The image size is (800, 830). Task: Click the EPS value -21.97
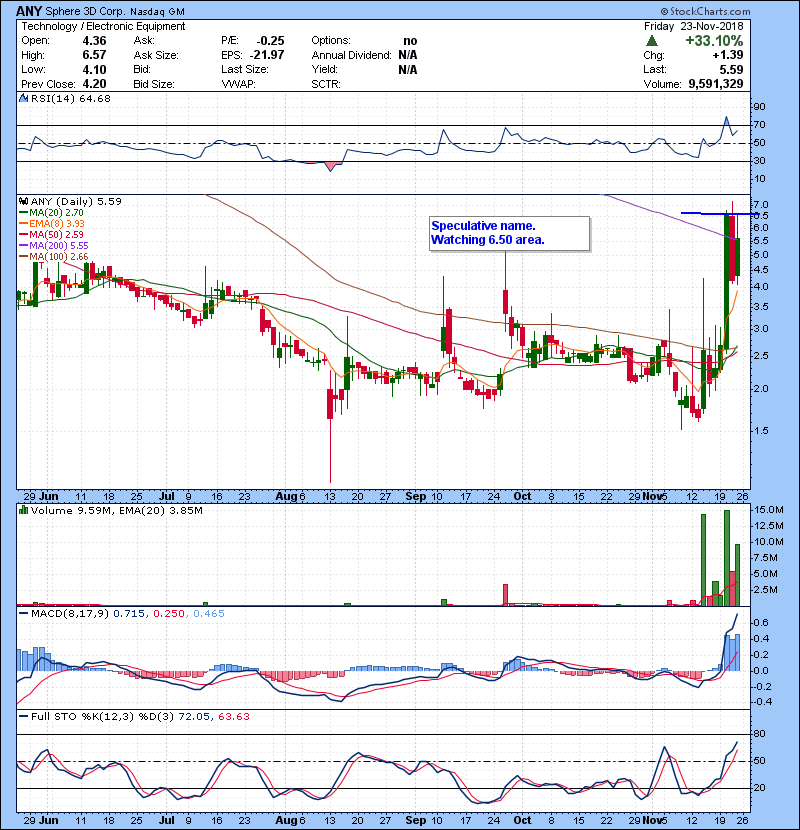267,55
